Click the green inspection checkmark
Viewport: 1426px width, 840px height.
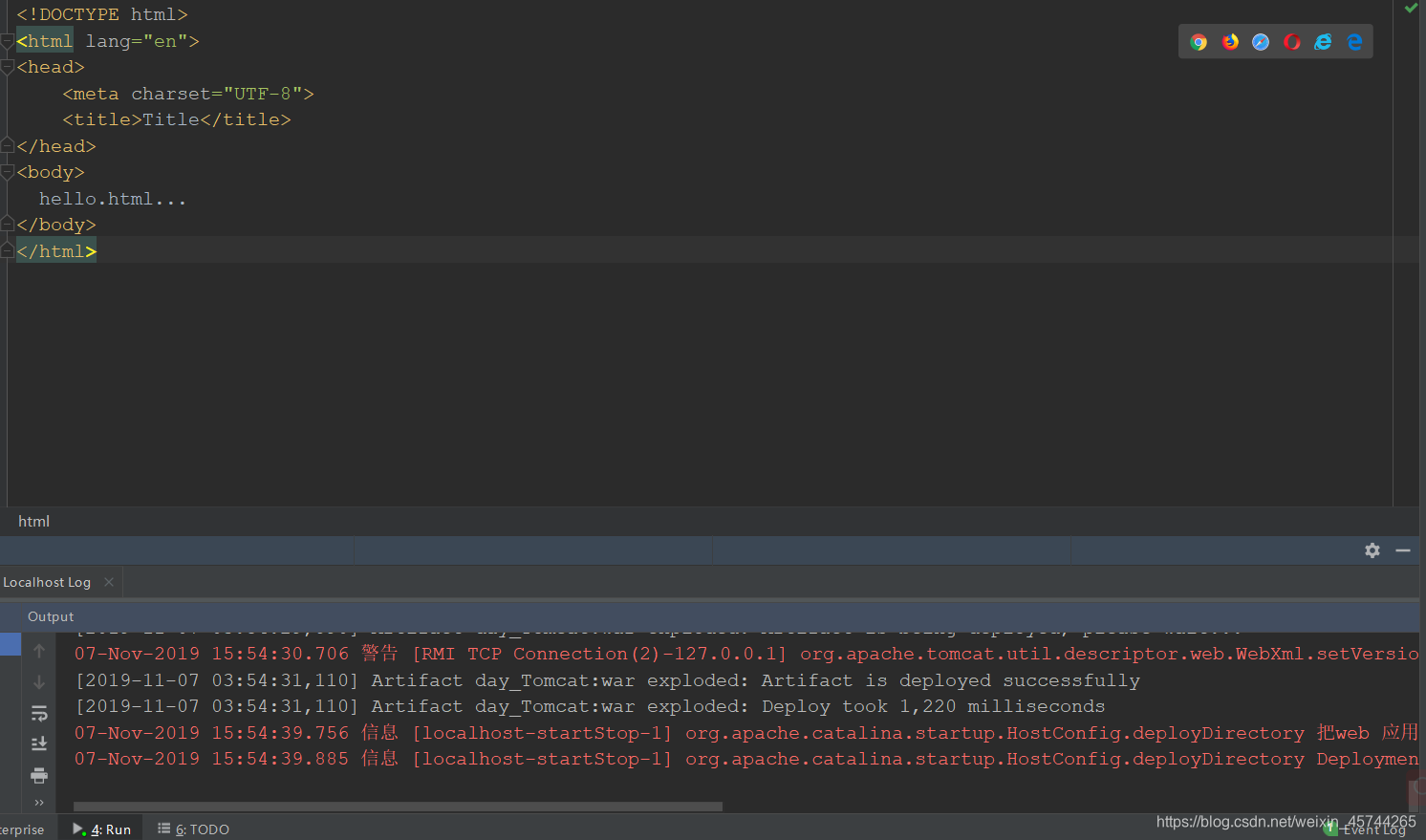pyautogui.click(x=1411, y=8)
